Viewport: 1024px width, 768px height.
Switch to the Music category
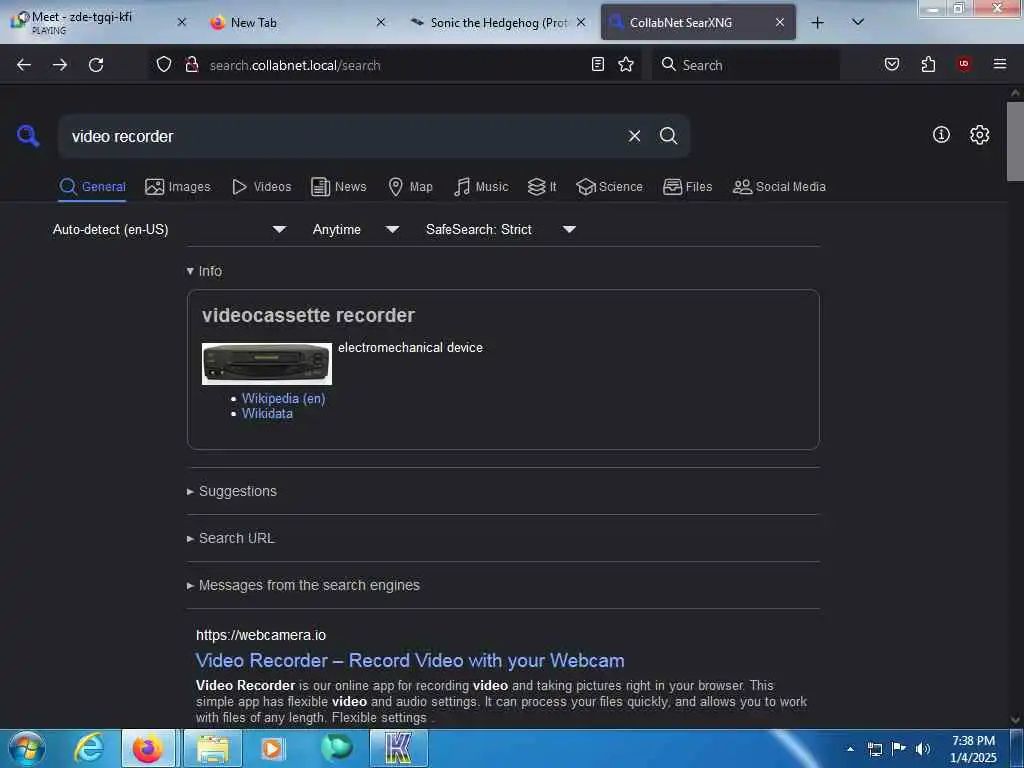tap(481, 187)
